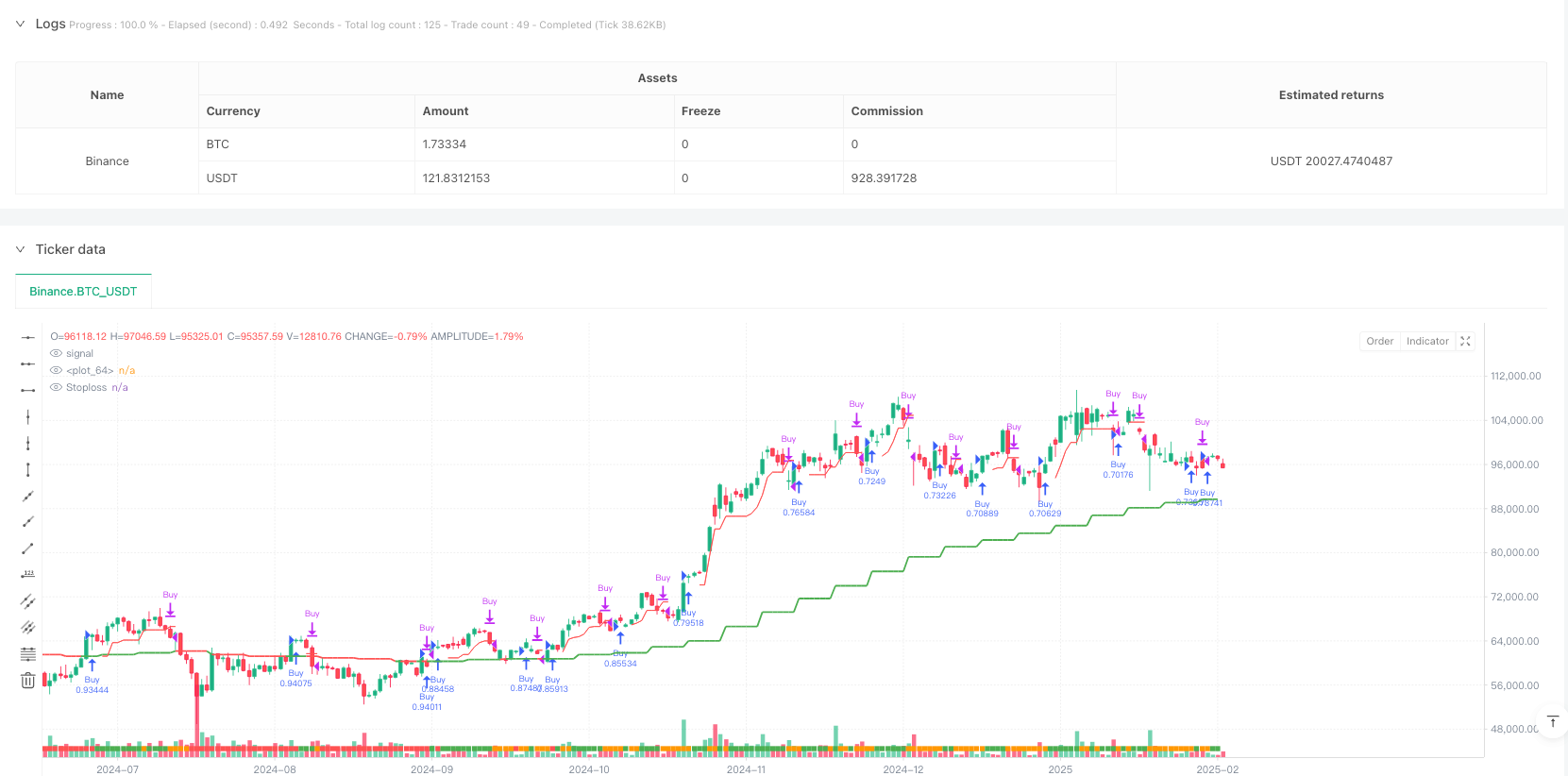Toggle Stoploss indicator visibility

[56, 388]
